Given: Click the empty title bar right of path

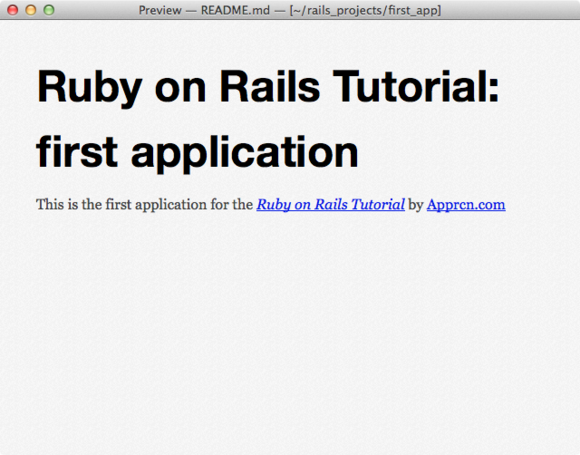Looking at the screenshot, I should point(510,10).
